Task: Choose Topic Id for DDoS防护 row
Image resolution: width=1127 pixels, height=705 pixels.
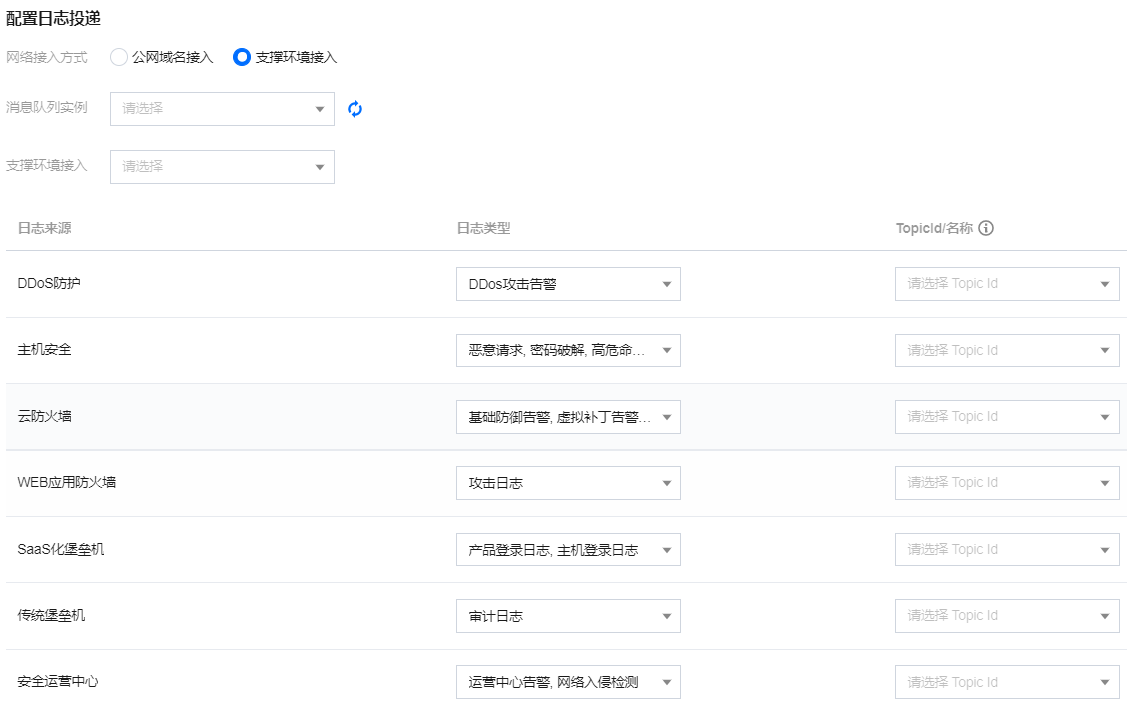Action: (1007, 284)
